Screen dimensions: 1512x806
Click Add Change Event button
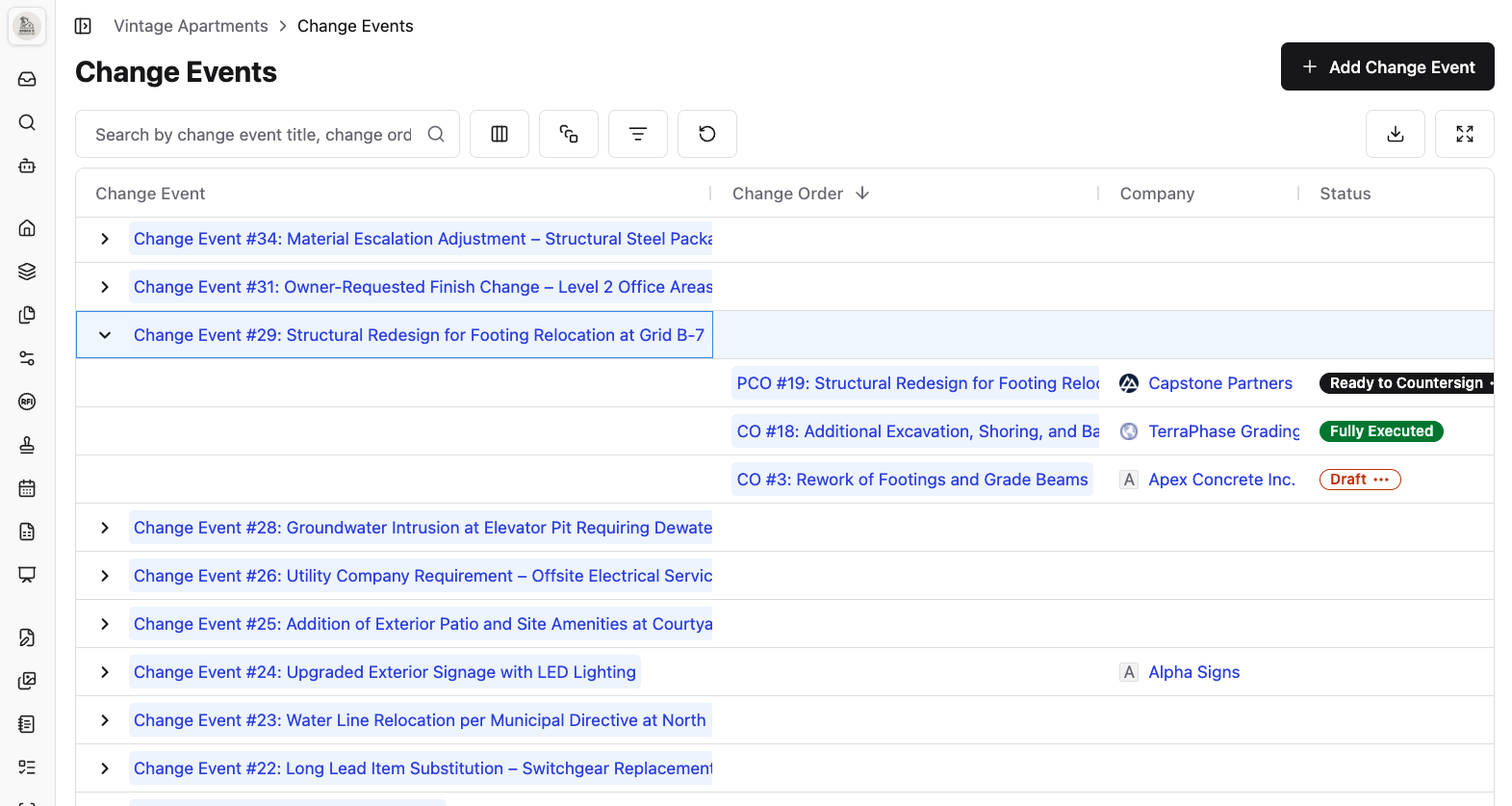[x=1387, y=66]
